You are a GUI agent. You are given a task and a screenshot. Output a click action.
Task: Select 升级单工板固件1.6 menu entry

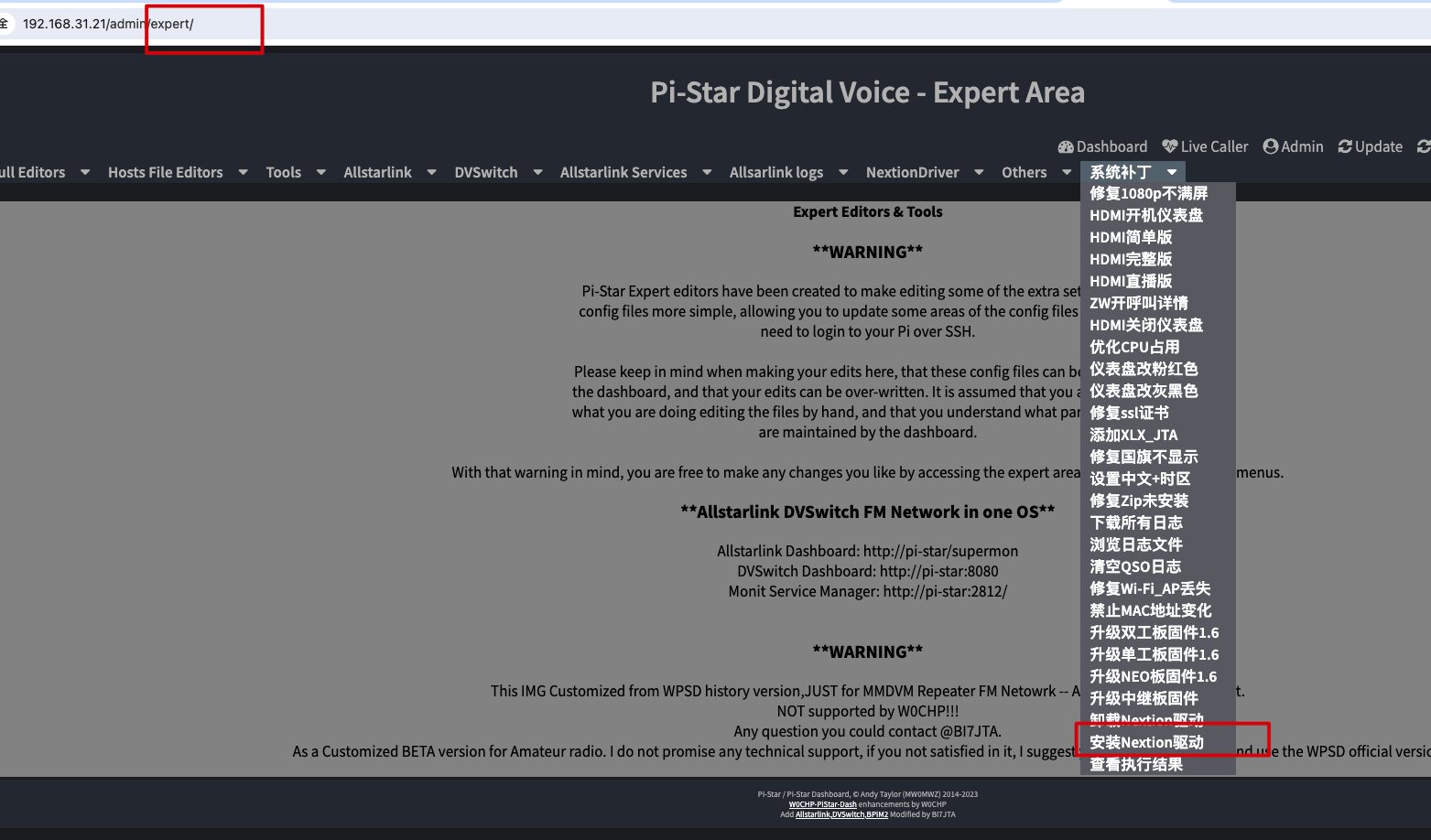(1155, 654)
